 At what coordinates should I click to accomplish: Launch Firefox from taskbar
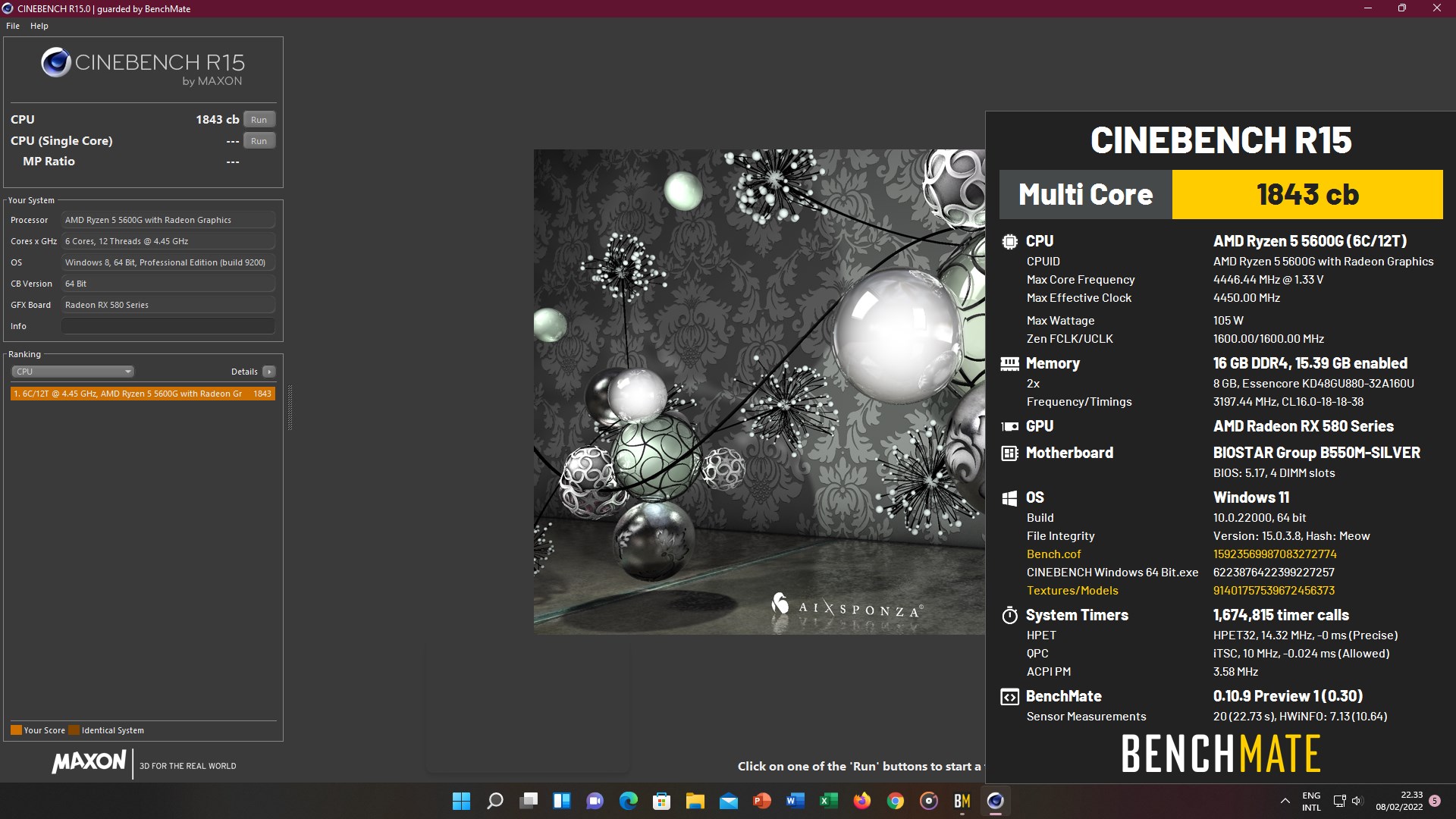[x=861, y=801]
